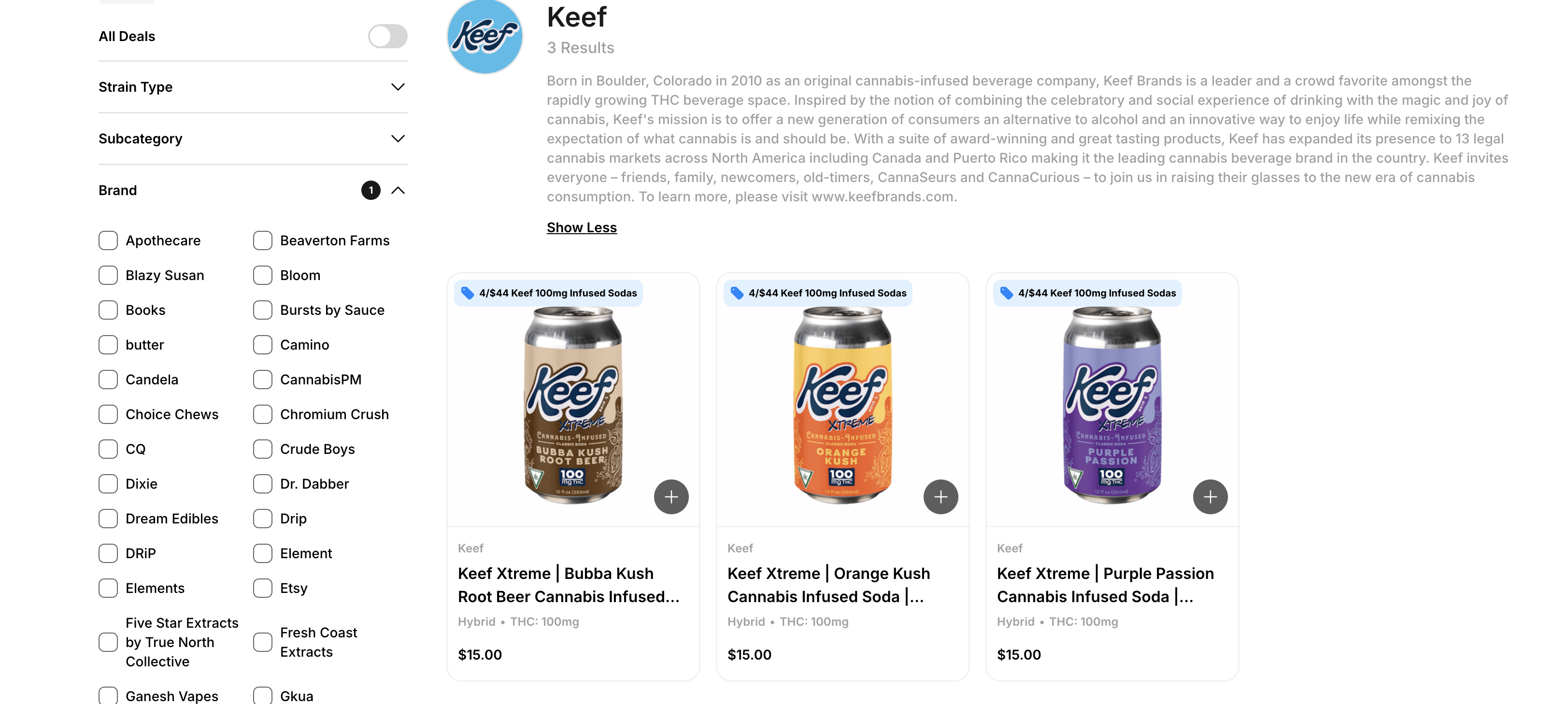Collapse the Brand filter section
This screenshot has height=704, width=1568.
[398, 190]
